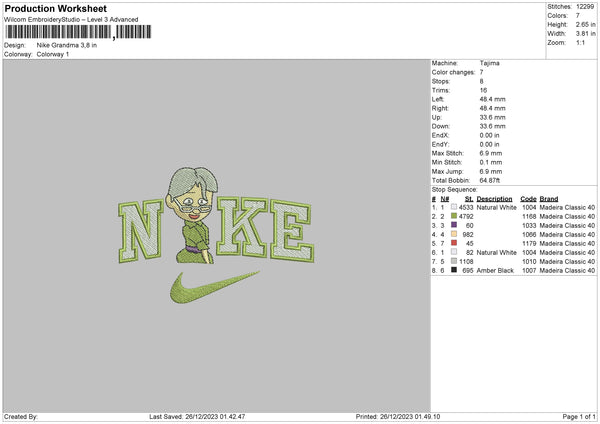Click the code 1179 cell
This screenshot has width=600, height=424.
[529, 243]
